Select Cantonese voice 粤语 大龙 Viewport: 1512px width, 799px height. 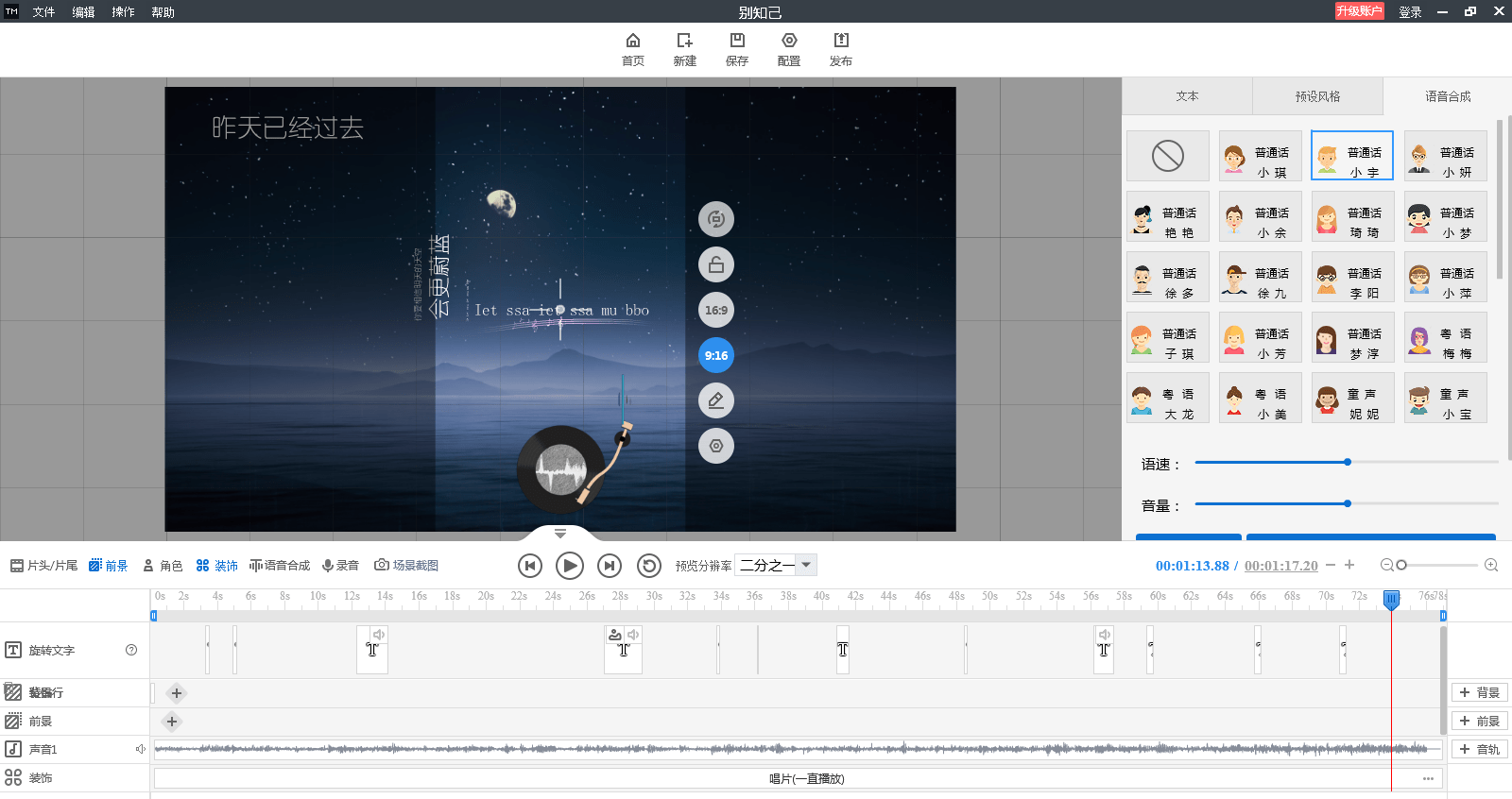(x=1168, y=398)
